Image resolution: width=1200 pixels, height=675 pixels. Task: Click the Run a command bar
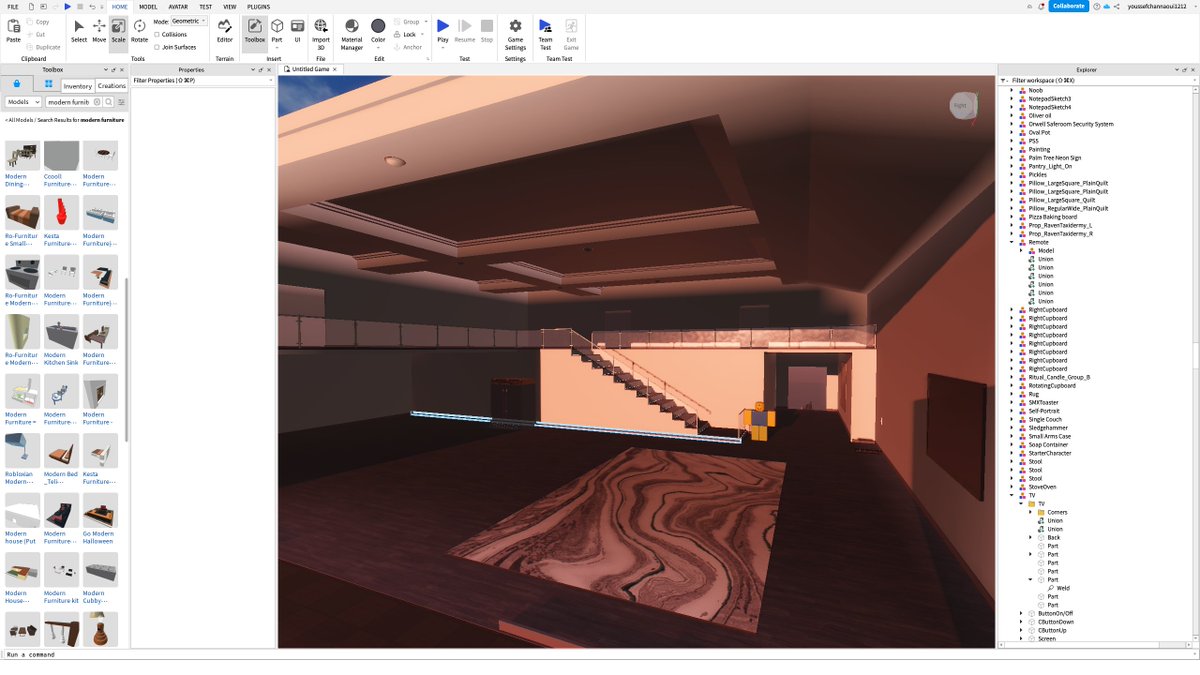point(600,654)
